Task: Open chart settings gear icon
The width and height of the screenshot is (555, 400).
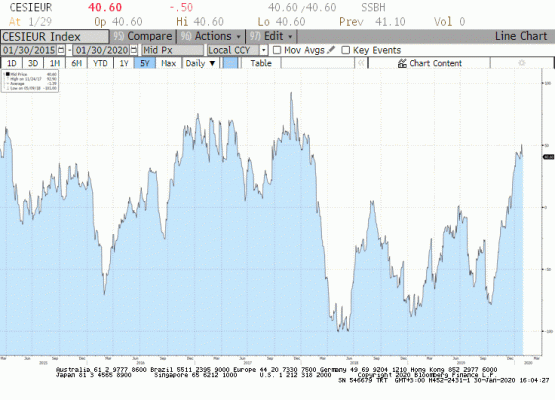Action: click(521, 63)
